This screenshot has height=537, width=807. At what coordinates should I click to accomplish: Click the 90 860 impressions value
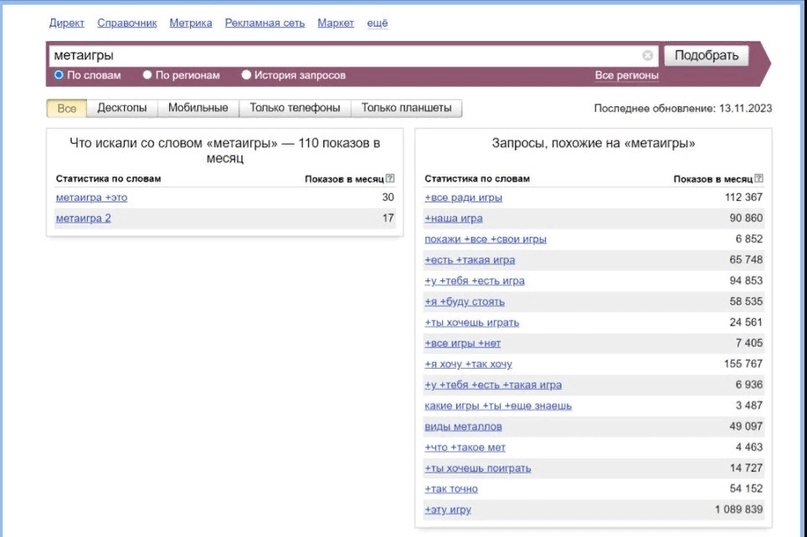[x=746, y=218]
